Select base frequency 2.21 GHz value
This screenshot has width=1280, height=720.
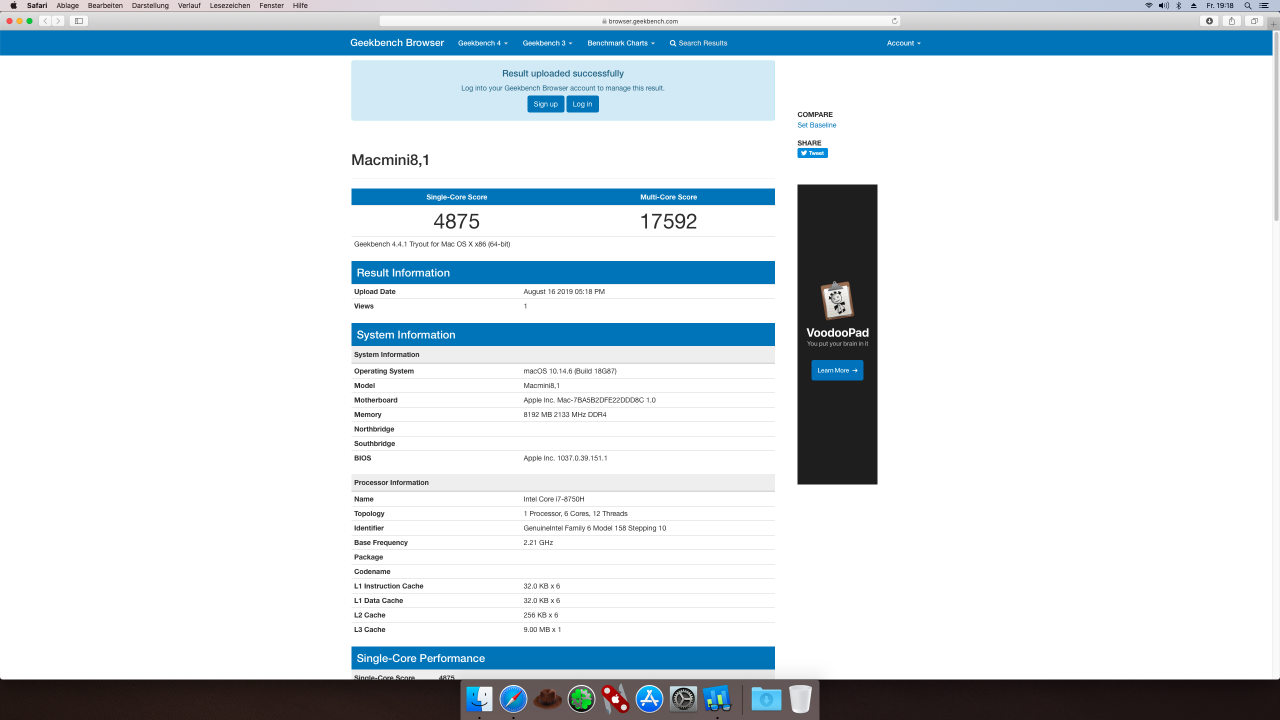(538, 542)
